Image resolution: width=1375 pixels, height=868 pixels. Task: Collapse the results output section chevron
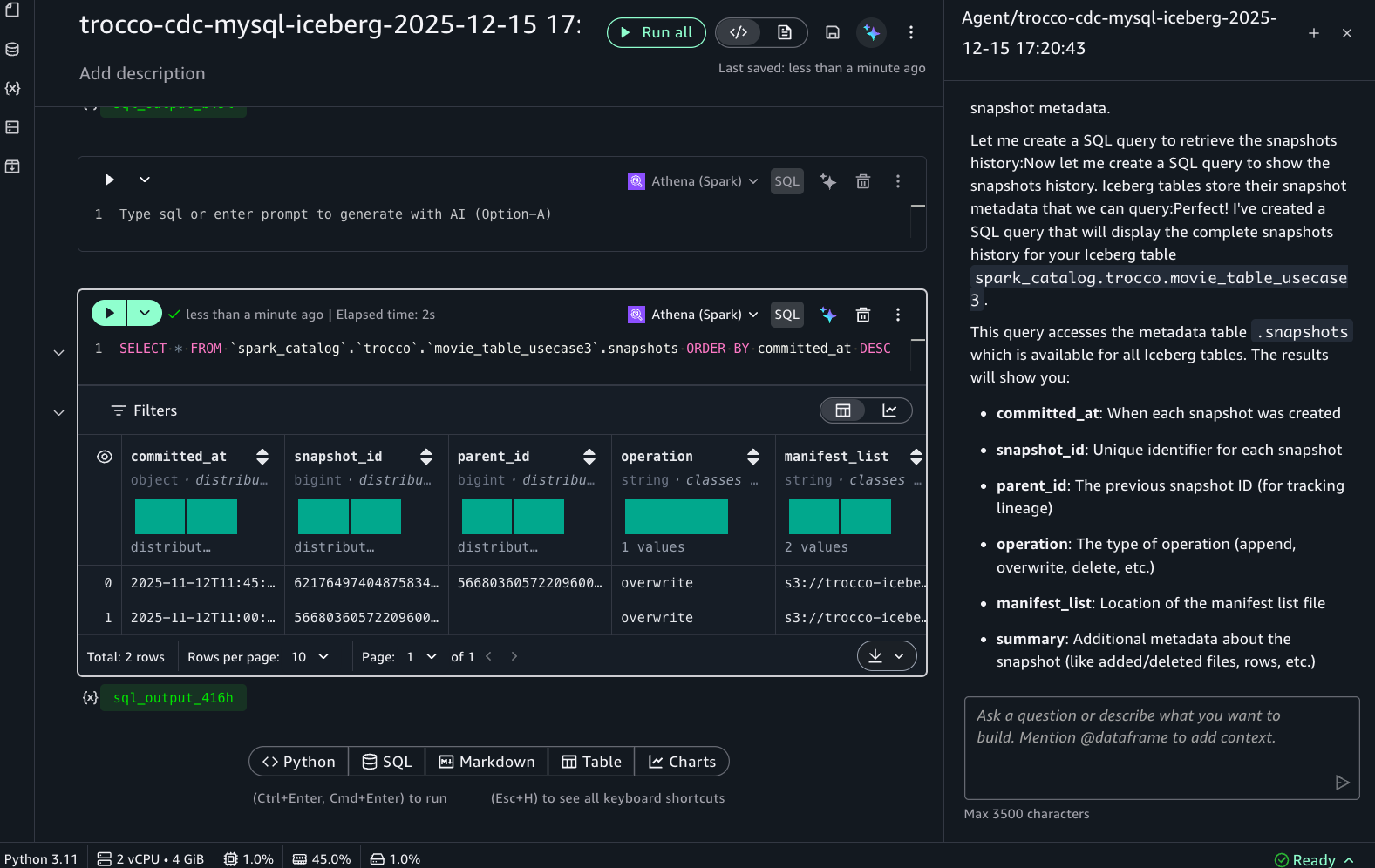tap(58, 412)
